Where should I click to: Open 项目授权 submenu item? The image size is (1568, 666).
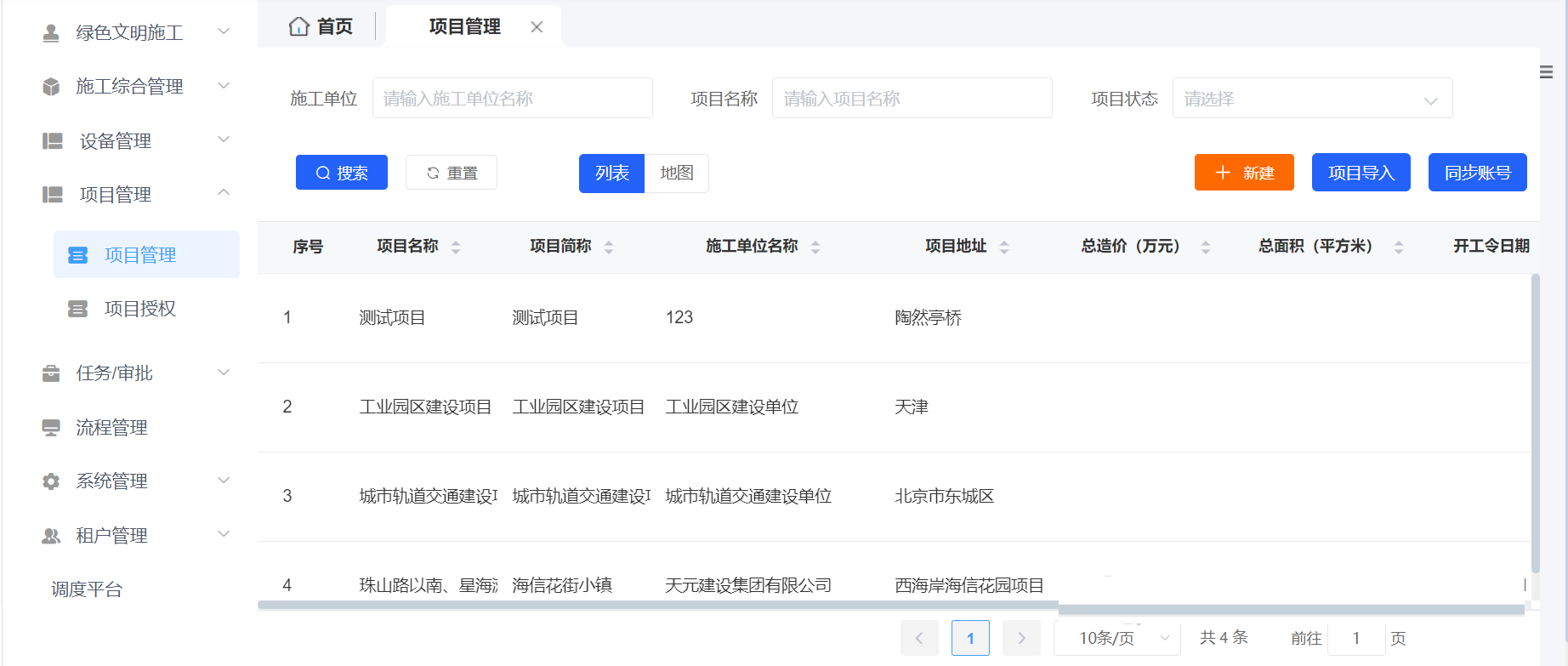(x=140, y=309)
